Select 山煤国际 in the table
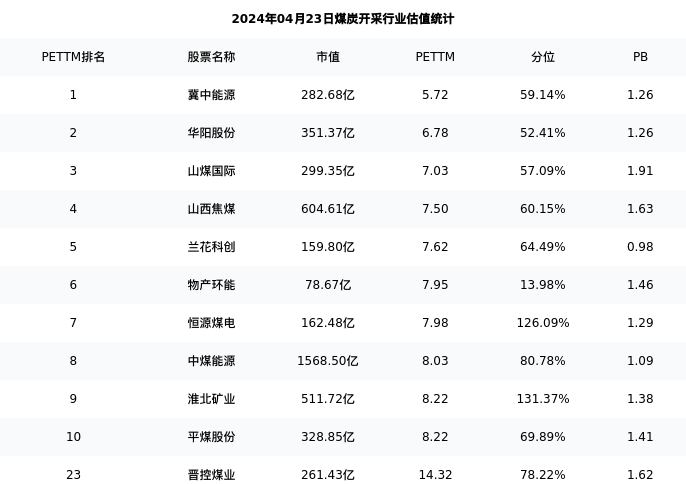Image resolution: width=686 pixels, height=484 pixels. click(x=211, y=171)
